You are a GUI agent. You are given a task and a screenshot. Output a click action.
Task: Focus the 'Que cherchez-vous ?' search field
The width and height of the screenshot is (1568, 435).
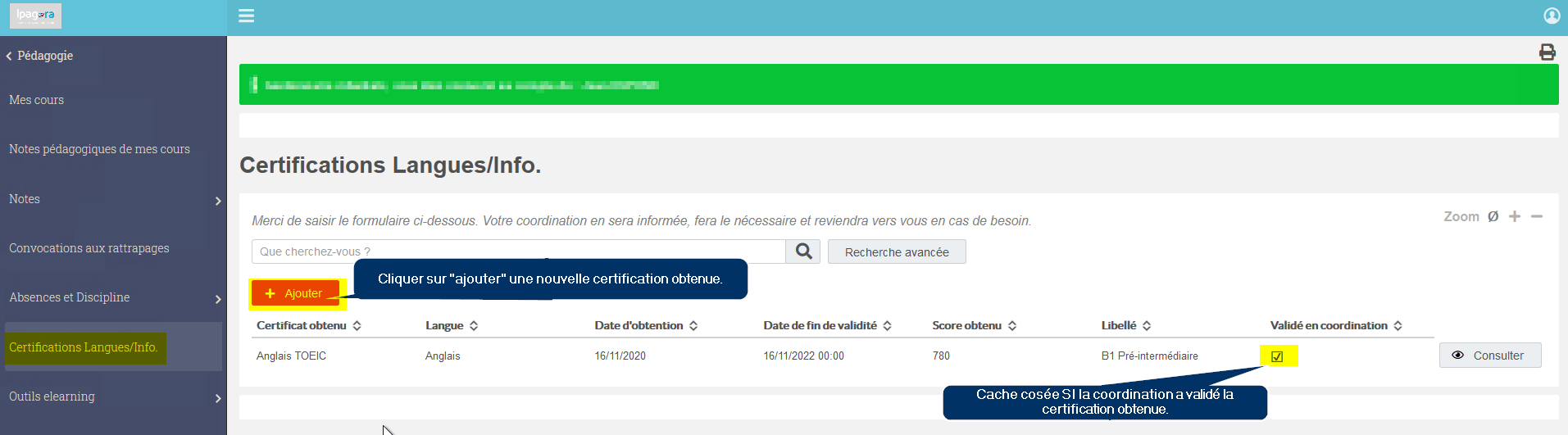point(518,251)
